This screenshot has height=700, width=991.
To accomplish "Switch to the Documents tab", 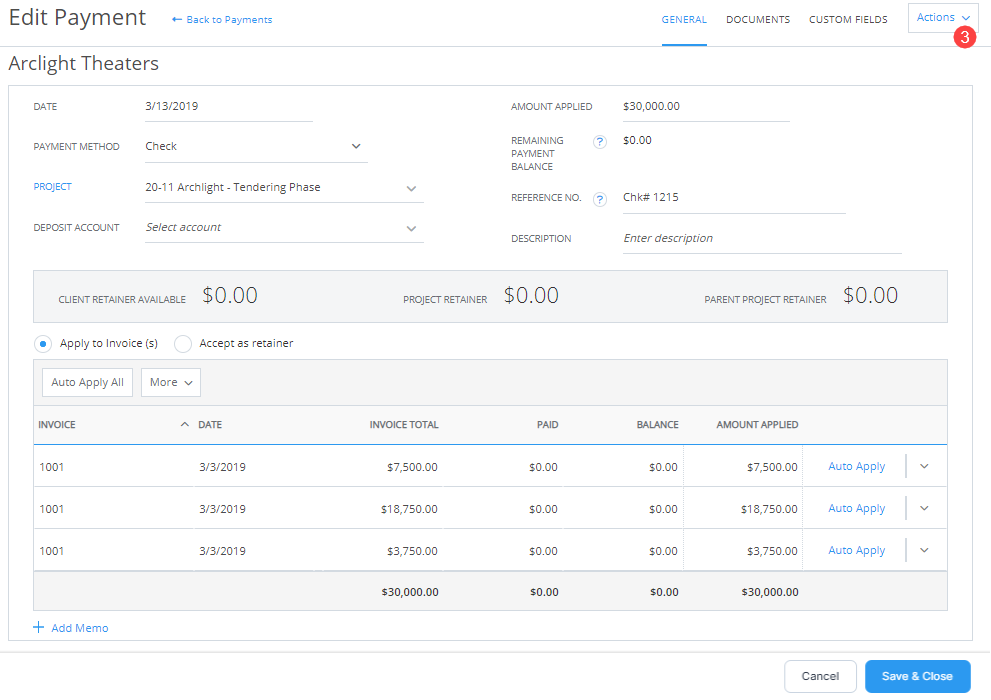I will 758,20.
